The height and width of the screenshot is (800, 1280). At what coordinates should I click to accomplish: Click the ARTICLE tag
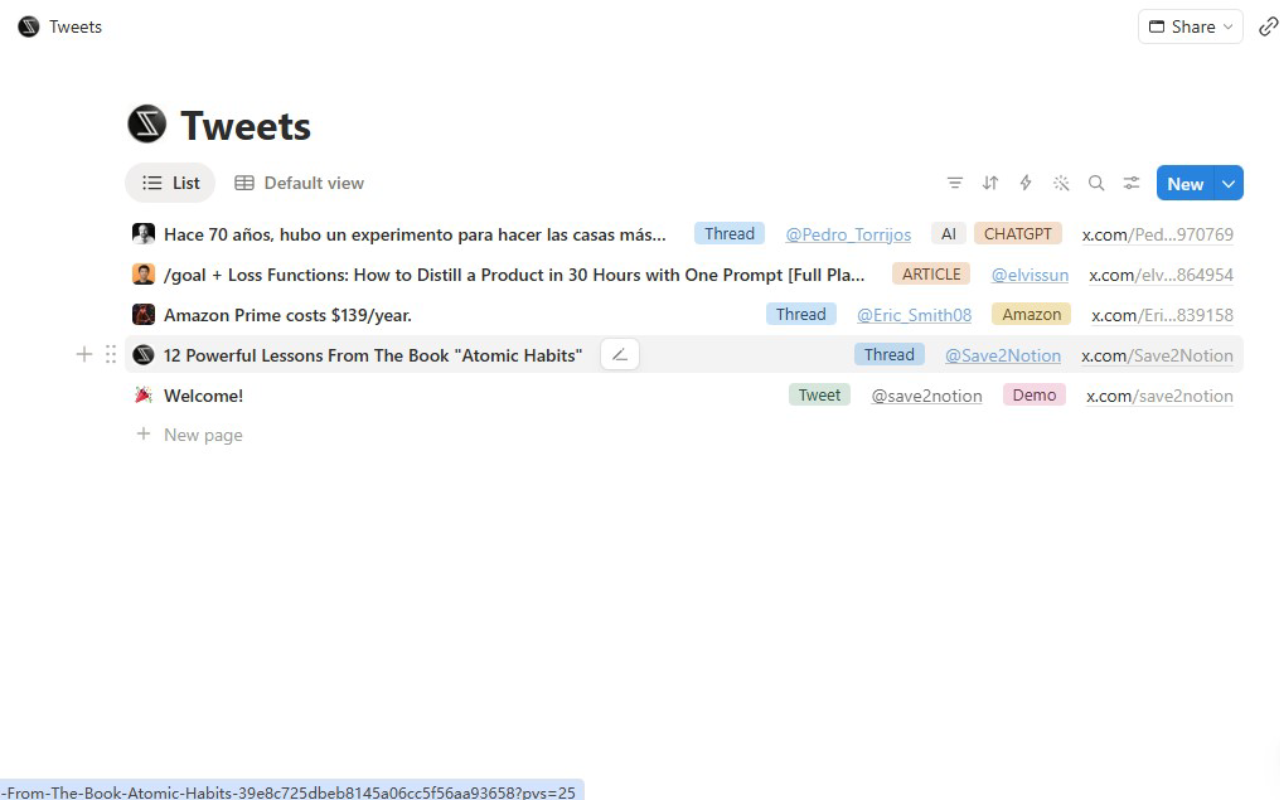click(931, 274)
